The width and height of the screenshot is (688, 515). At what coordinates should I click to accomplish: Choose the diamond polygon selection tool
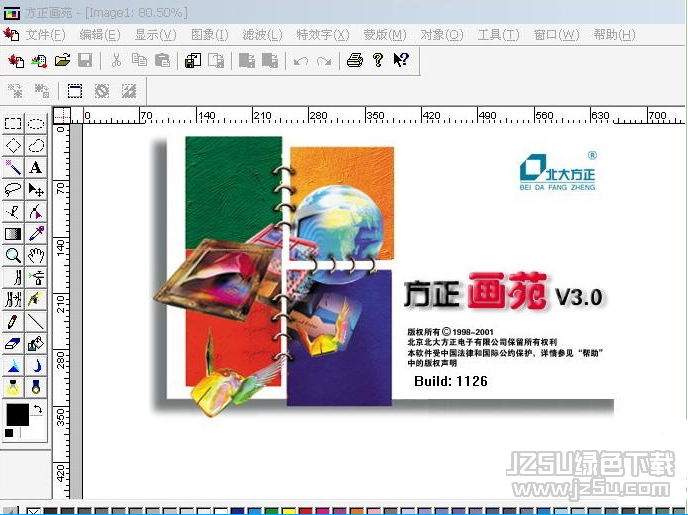click(x=13, y=146)
